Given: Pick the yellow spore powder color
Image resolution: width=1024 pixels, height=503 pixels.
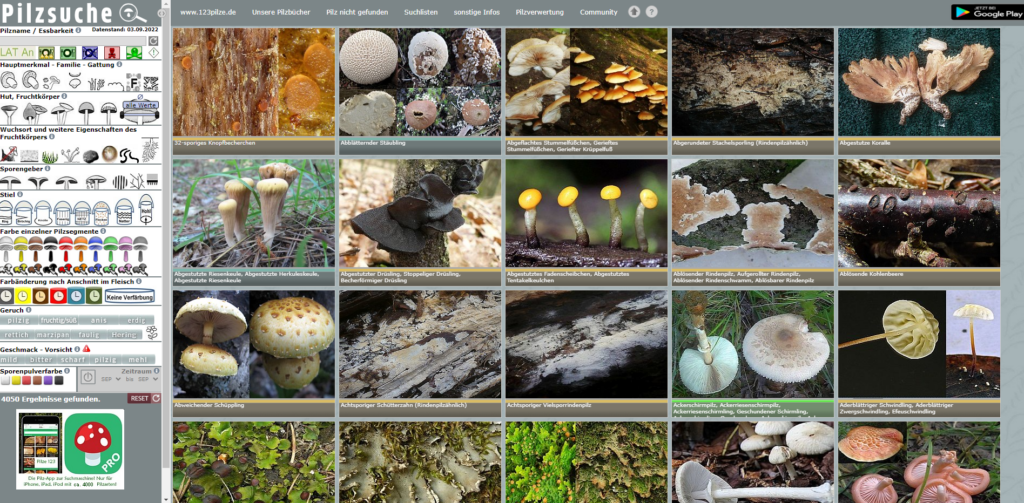Looking at the screenshot, I should point(16,380).
